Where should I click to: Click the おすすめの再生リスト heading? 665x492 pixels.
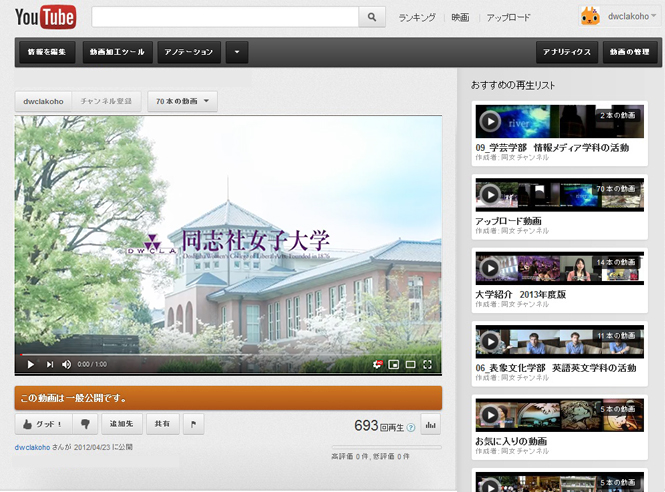(x=513, y=85)
